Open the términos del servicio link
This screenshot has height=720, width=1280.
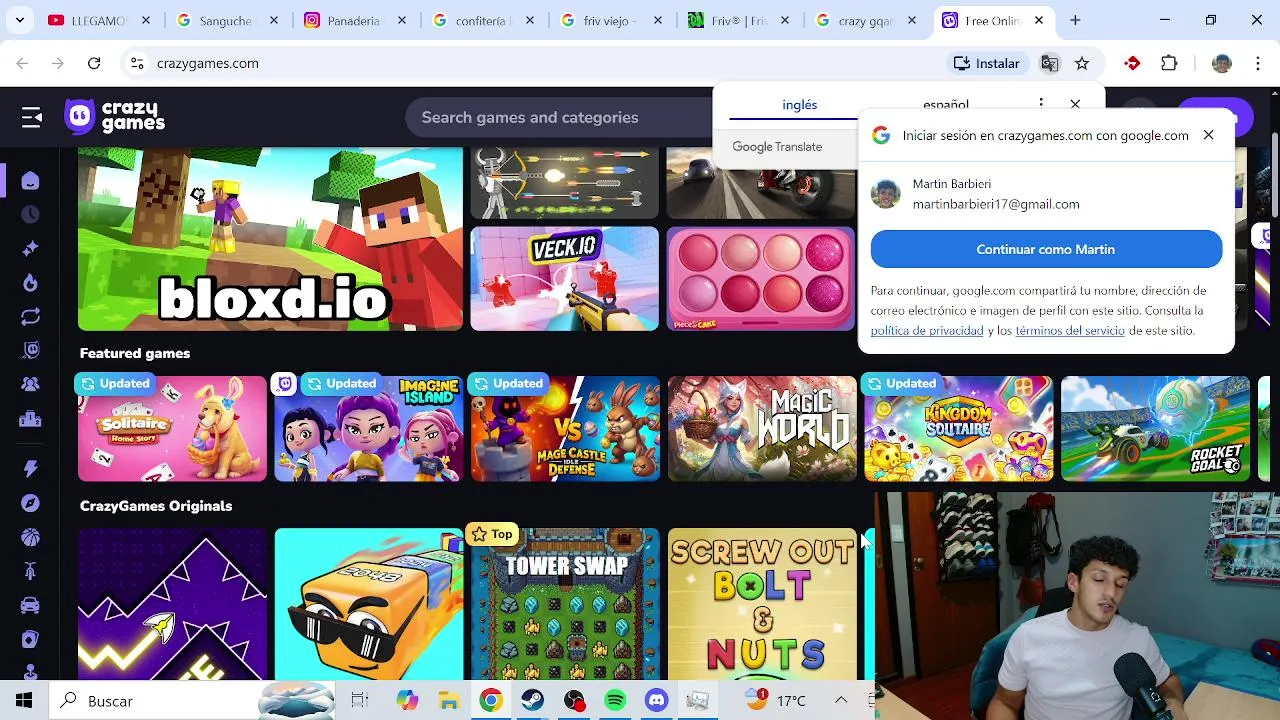click(1070, 331)
